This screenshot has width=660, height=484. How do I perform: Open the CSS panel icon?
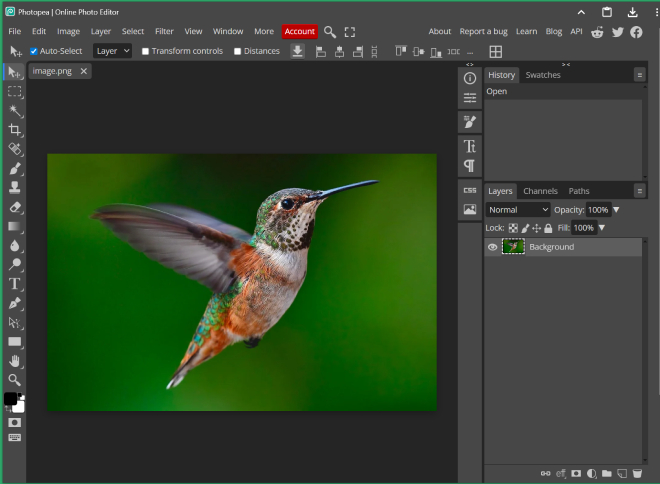[469, 189]
